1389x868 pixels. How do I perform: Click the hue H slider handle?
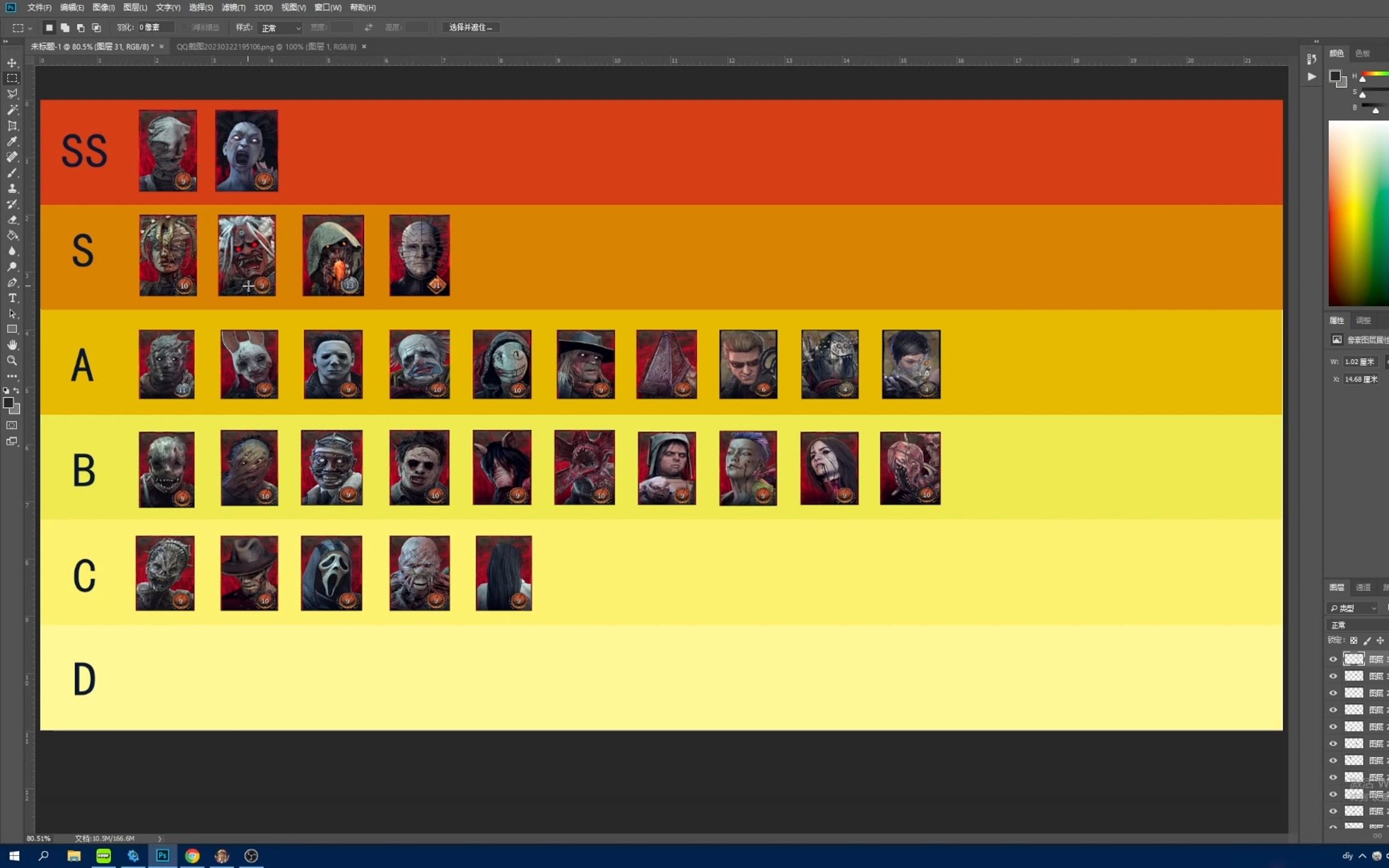(1362, 79)
